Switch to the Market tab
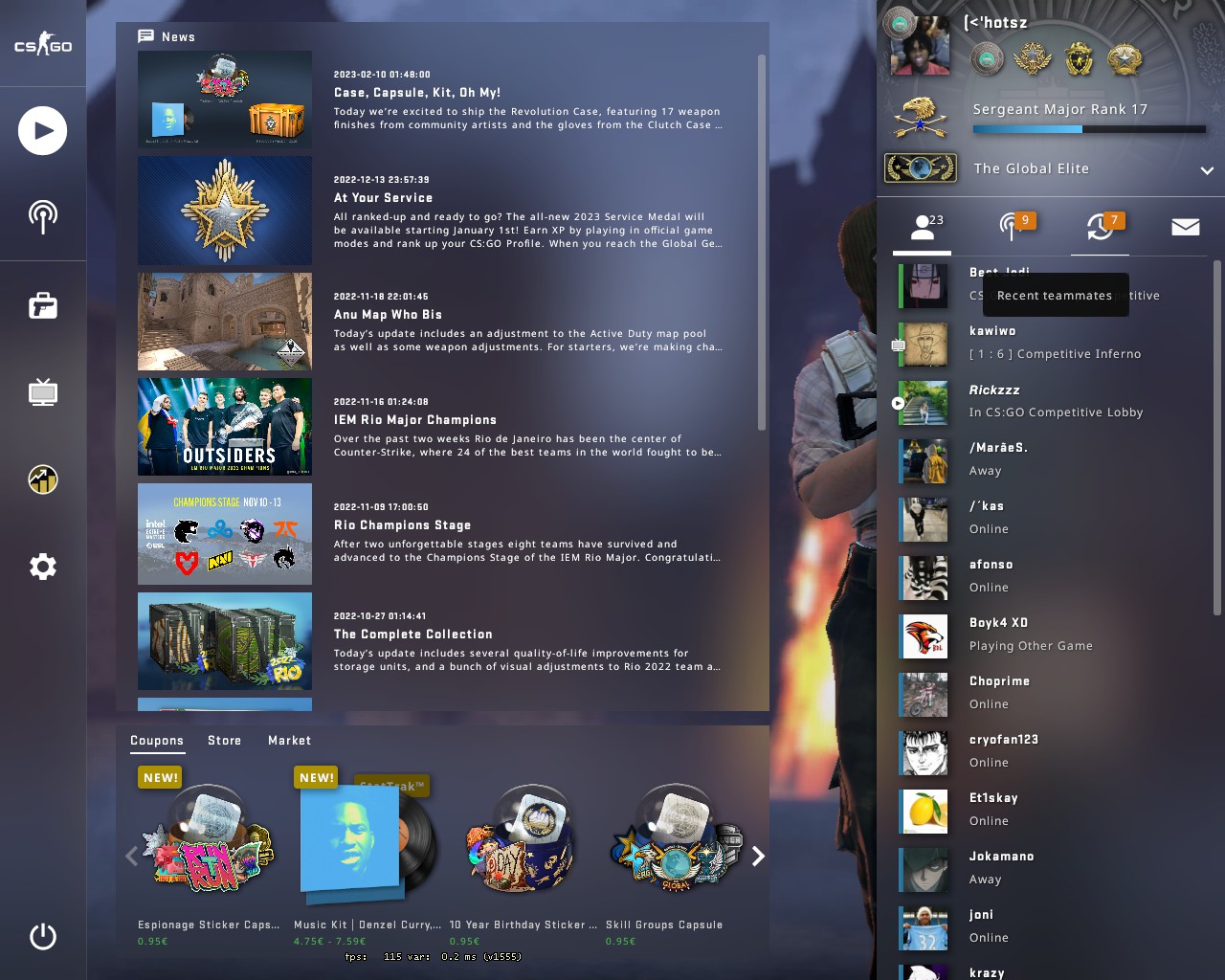 coord(290,741)
